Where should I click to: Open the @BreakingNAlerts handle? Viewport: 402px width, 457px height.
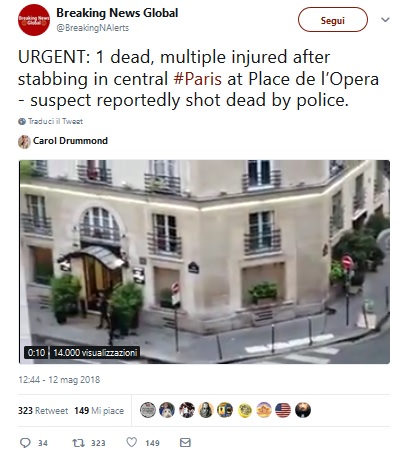pyautogui.click(x=93, y=28)
